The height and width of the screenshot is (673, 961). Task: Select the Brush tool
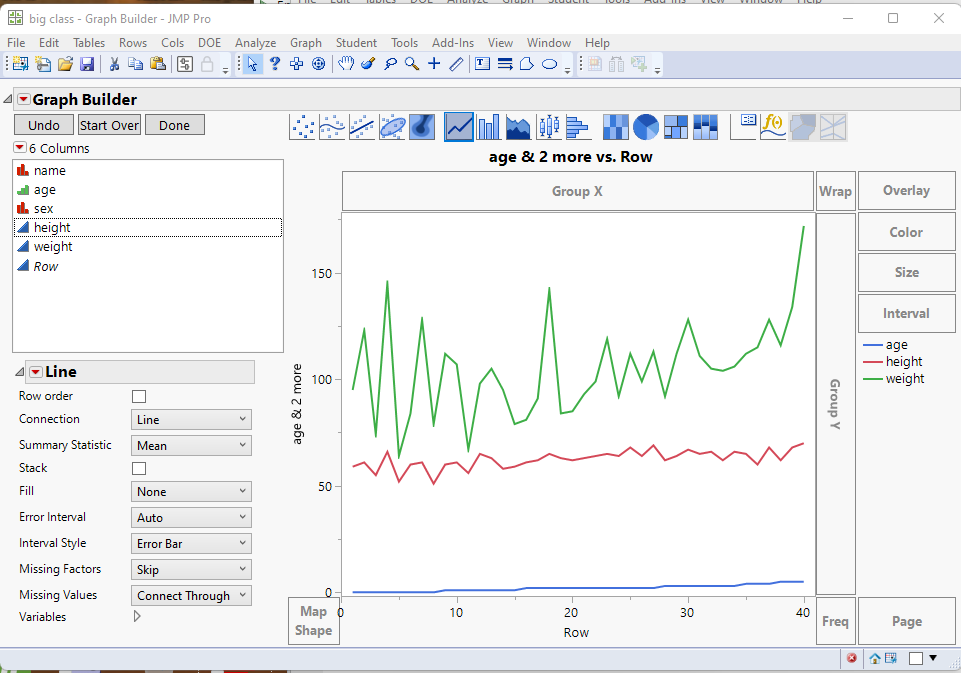pos(368,64)
